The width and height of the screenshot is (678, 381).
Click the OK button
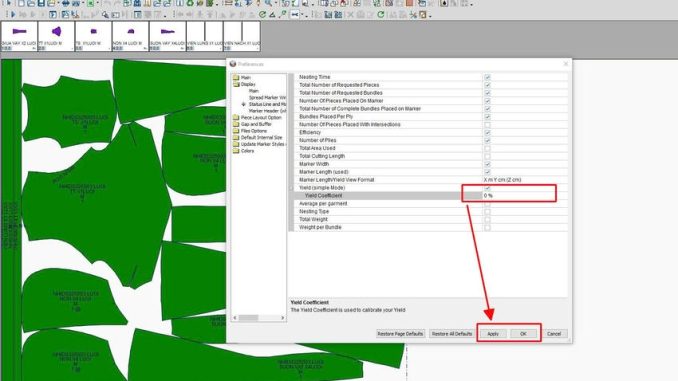point(523,334)
